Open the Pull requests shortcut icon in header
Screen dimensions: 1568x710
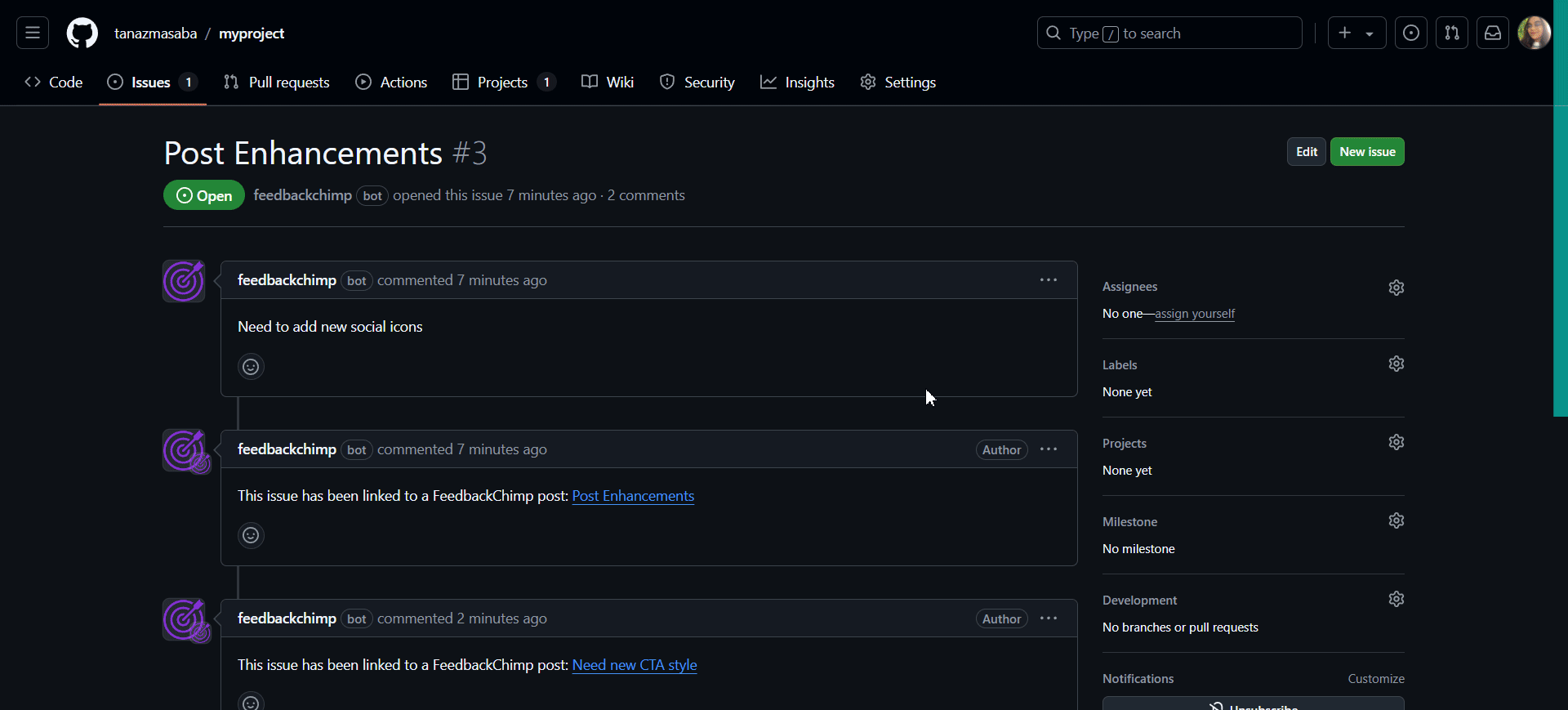pyautogui.click(x=1451, y=33)
